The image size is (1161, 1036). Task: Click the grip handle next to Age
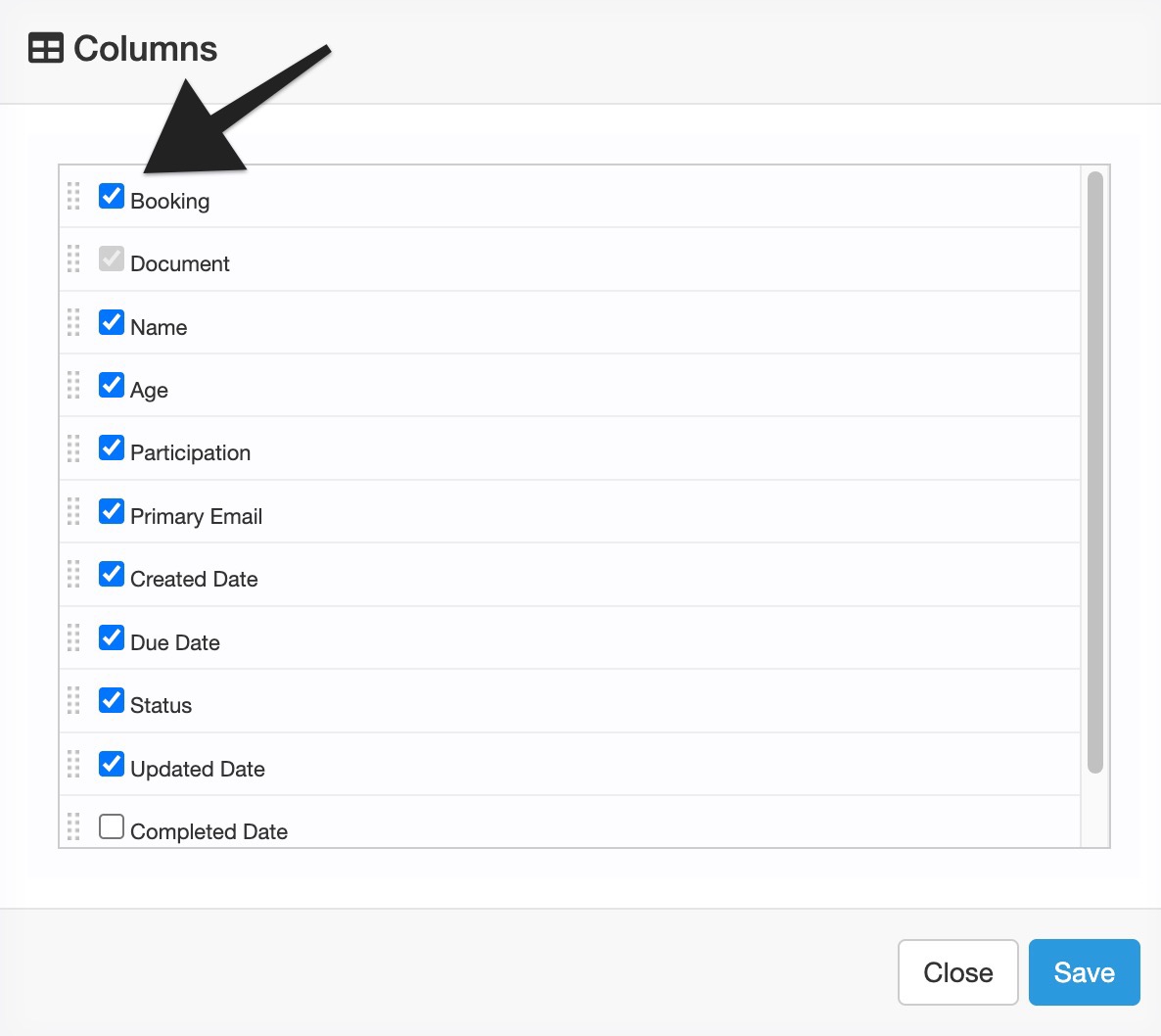[73, 385]
